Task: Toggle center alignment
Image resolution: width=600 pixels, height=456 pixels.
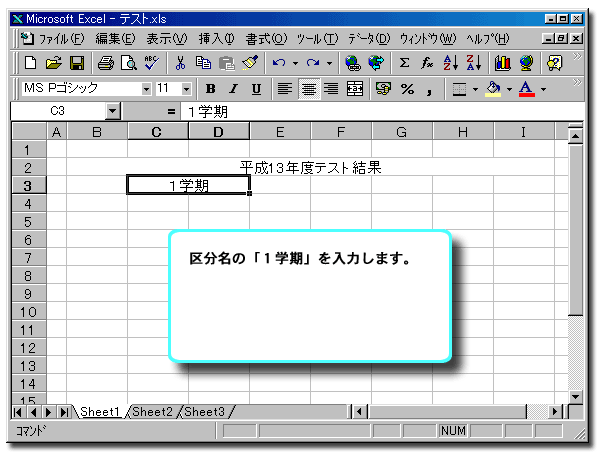Action: coord(308,89)
